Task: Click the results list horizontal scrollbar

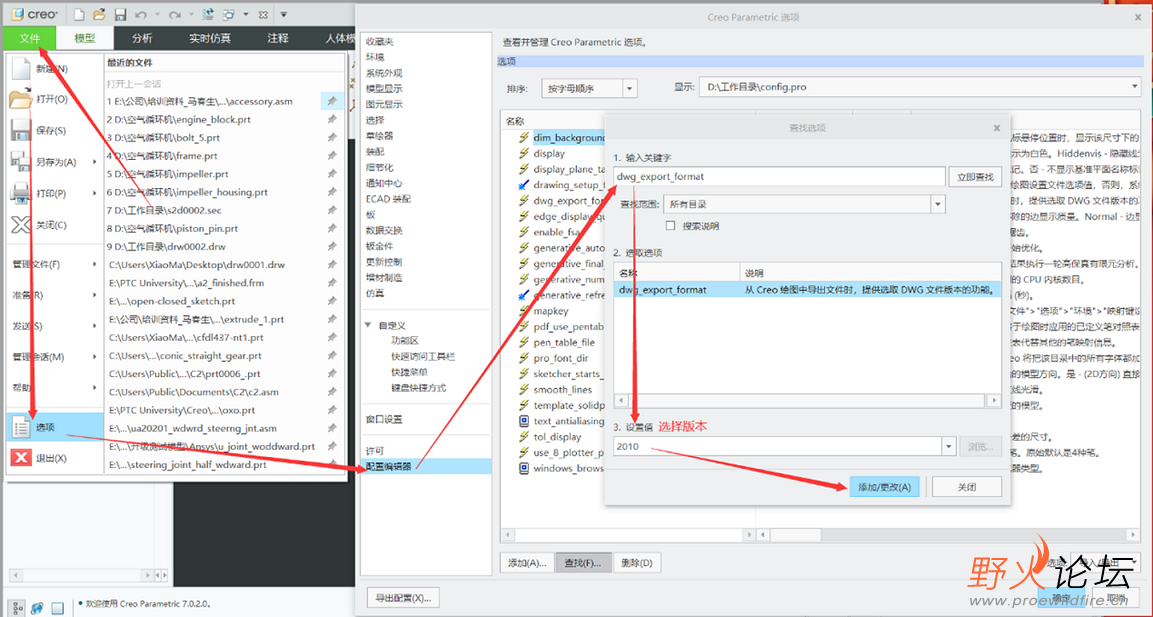Action: point(807,401)
